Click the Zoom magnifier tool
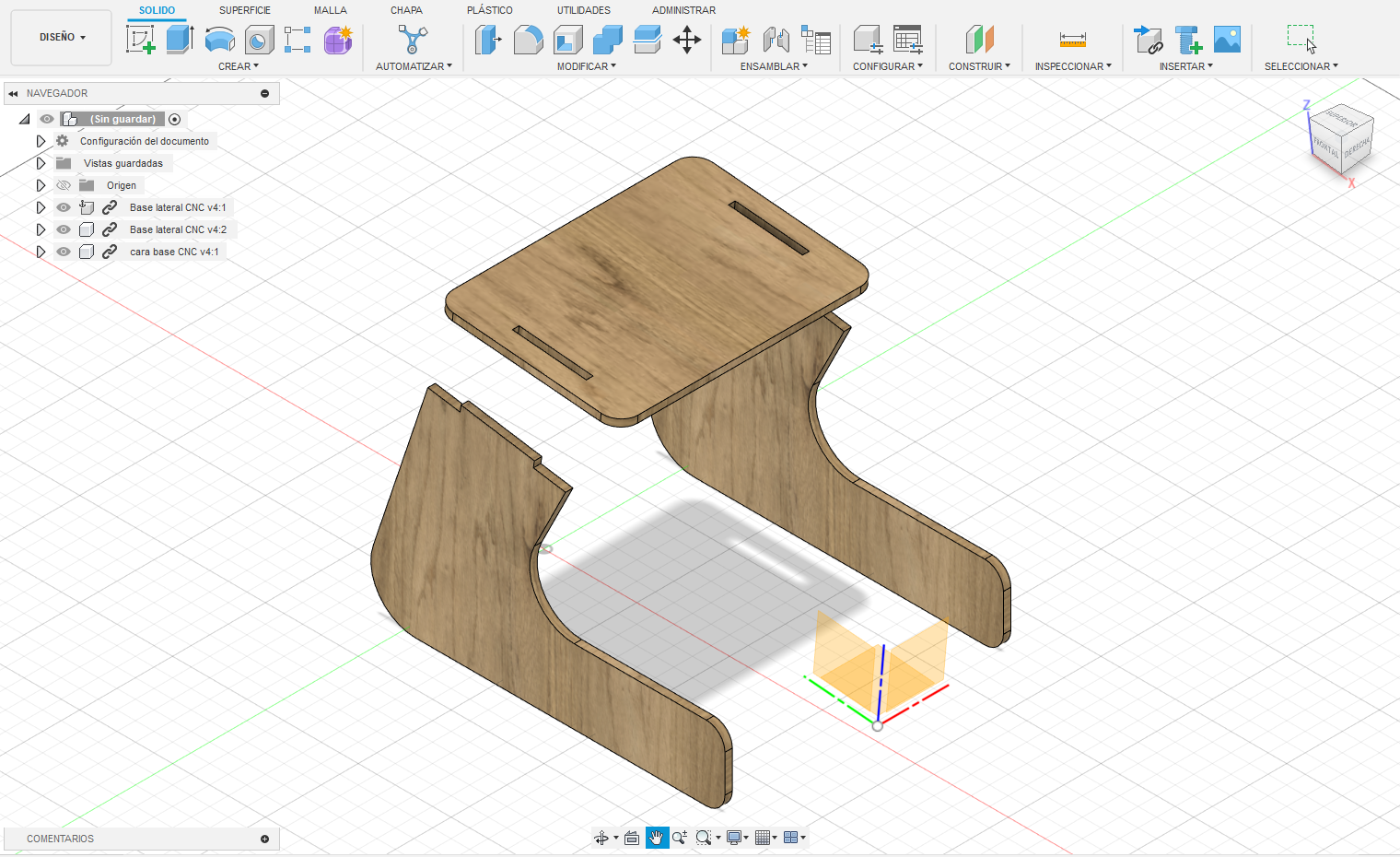 [680, 838]
